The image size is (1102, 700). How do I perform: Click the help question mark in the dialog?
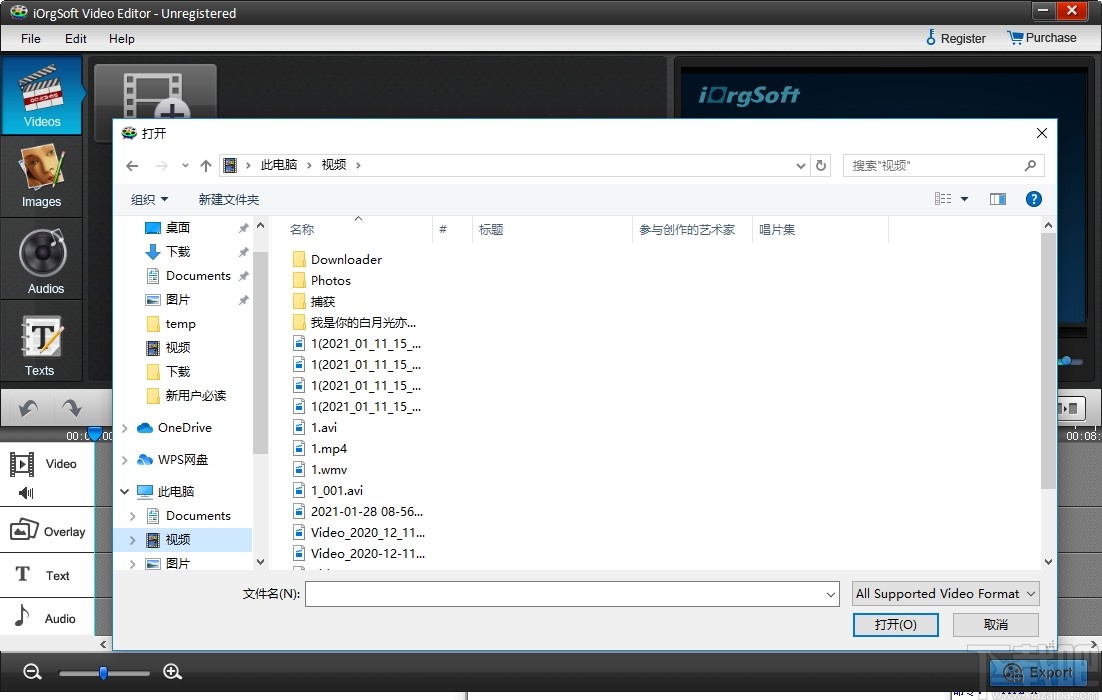tap(1033, 199)
